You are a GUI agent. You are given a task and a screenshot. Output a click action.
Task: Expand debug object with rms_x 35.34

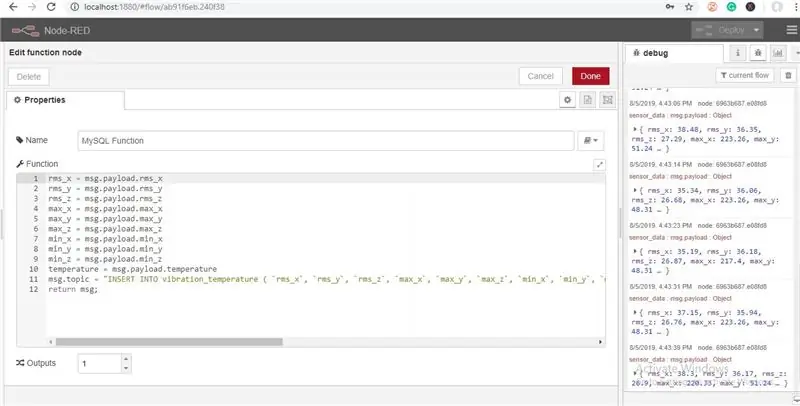(x=635, y=190)
